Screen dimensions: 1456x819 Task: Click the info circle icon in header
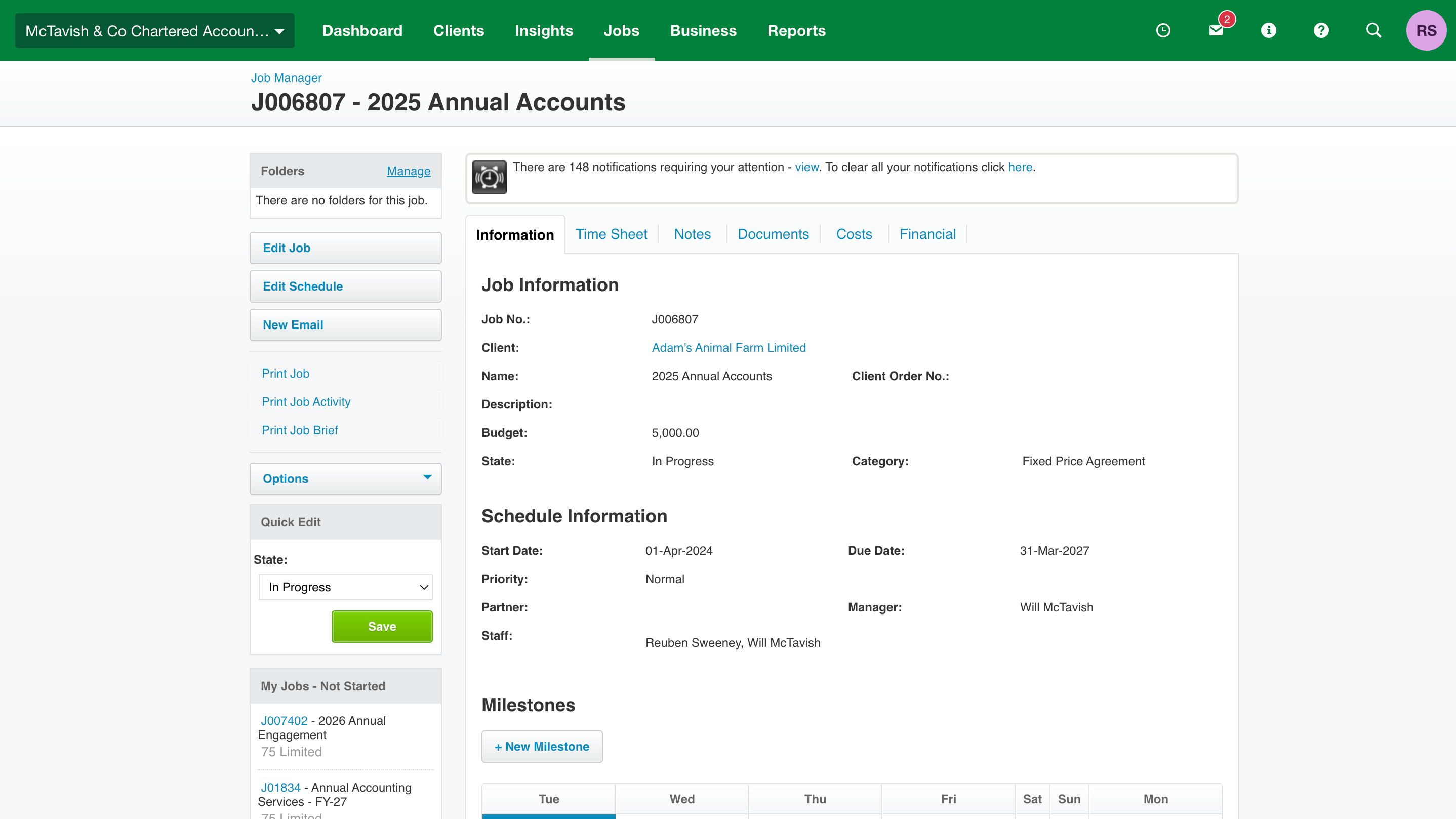(1268, 30)
